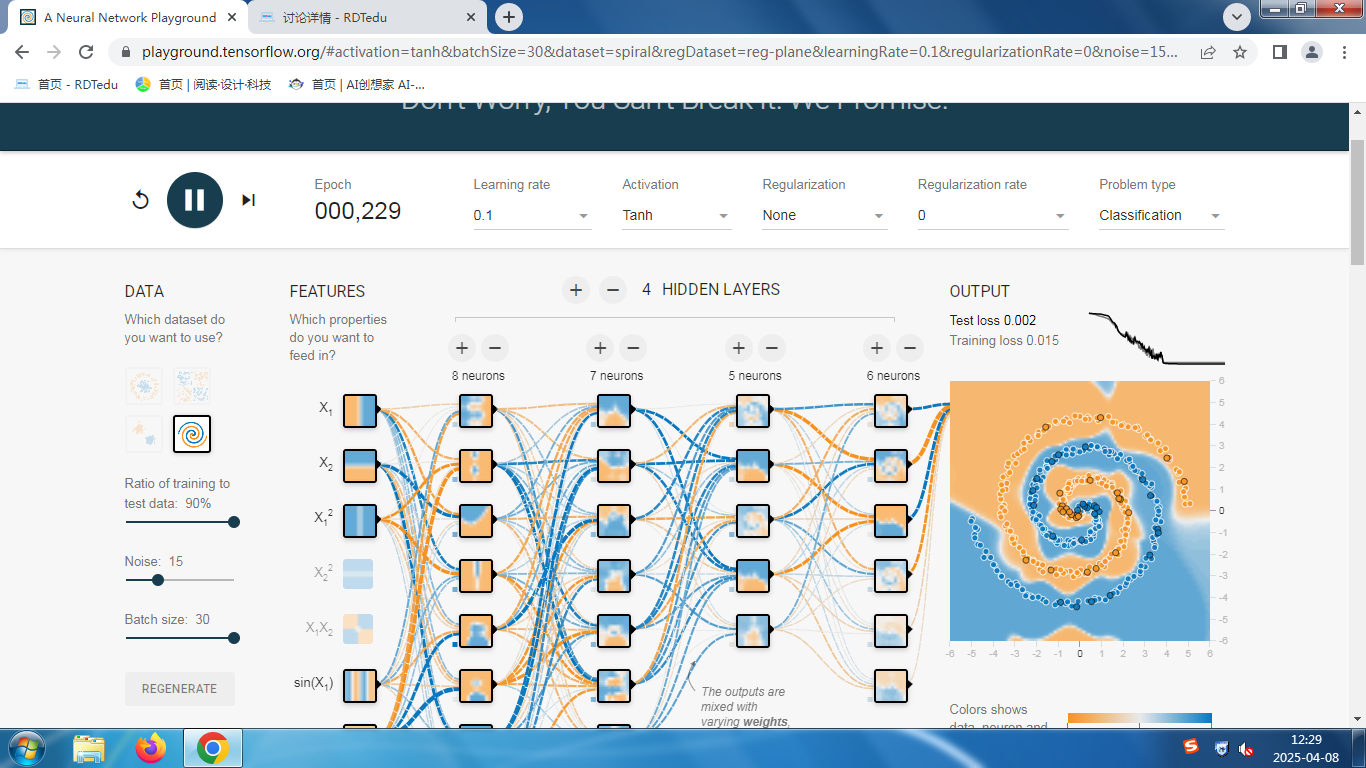Open a new browser tab

pos(509,17)
